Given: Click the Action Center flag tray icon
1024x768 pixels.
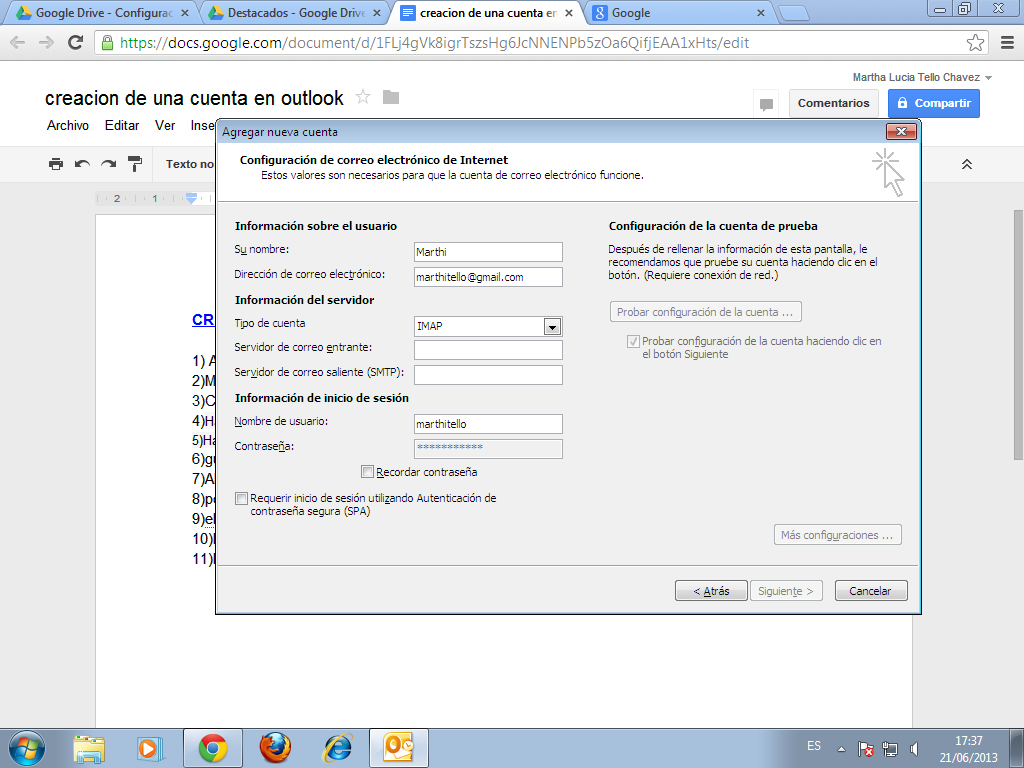Looking at the screenshot, I should pyautogui.click(x=866, y=749).
